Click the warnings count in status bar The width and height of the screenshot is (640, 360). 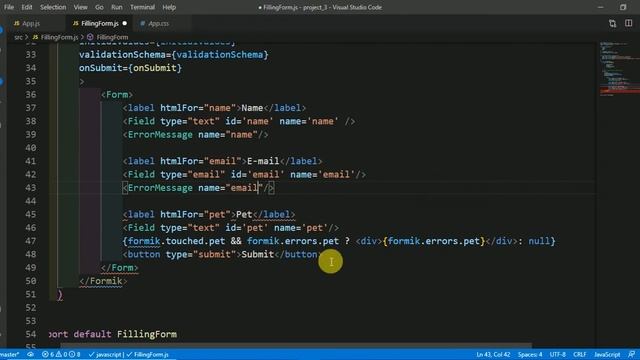[x=61, y=355]
